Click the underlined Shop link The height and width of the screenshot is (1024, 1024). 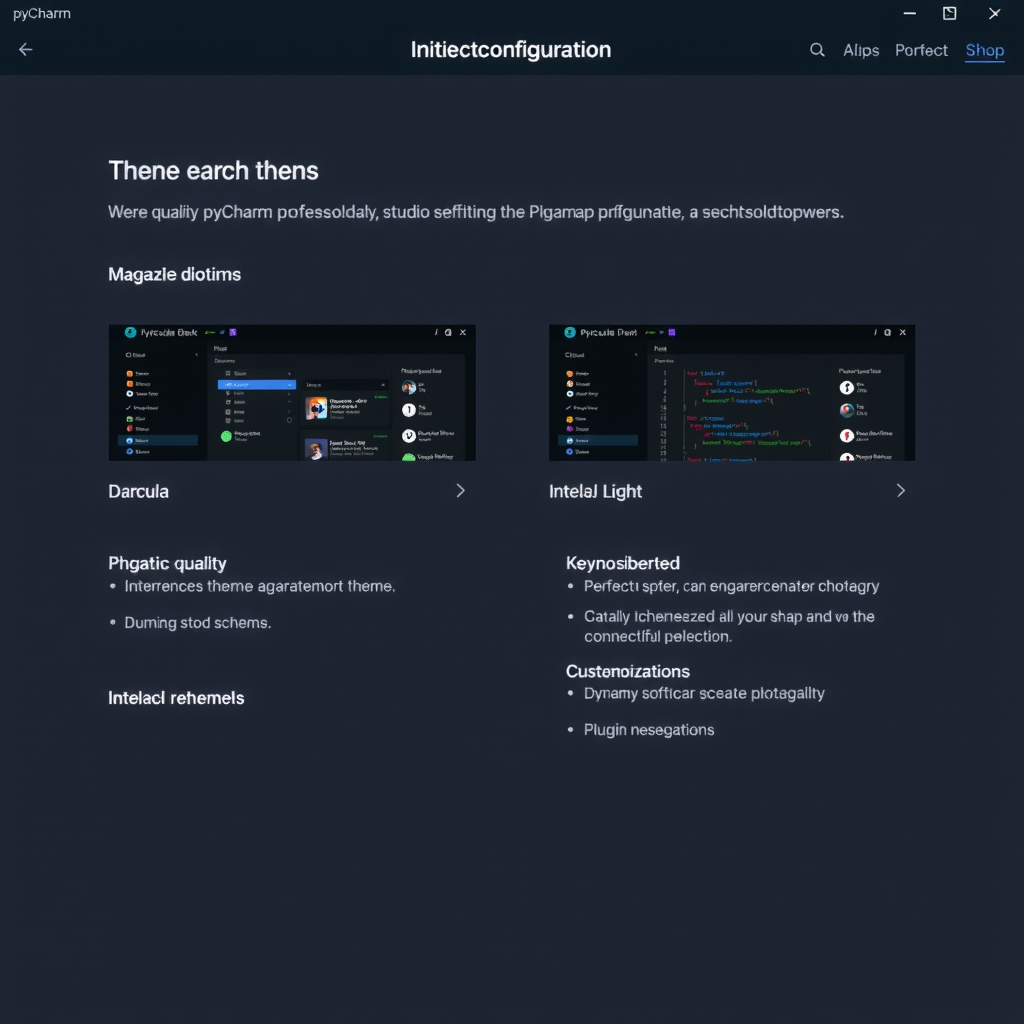pyautogui.click(x=984, y=50)
